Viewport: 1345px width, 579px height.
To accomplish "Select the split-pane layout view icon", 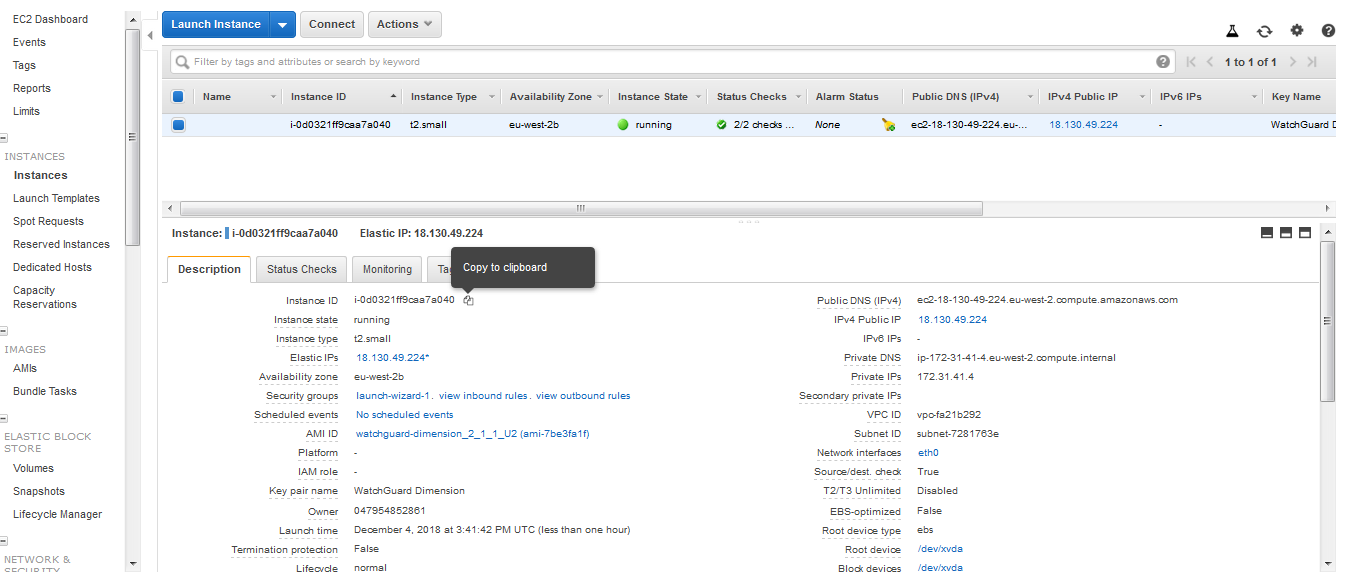I will point(1285,231).
